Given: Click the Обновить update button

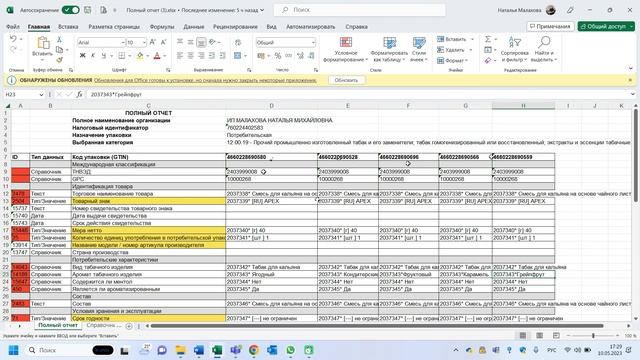Looking at the screenshot, I should pyautogui.click(x=346, y=80).
